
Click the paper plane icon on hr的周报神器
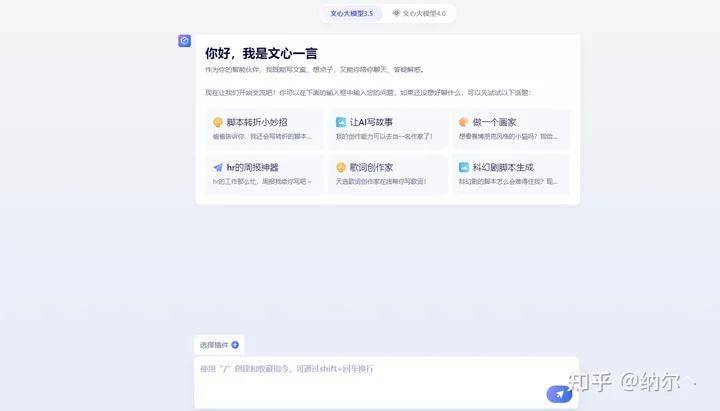click(218, 168)
